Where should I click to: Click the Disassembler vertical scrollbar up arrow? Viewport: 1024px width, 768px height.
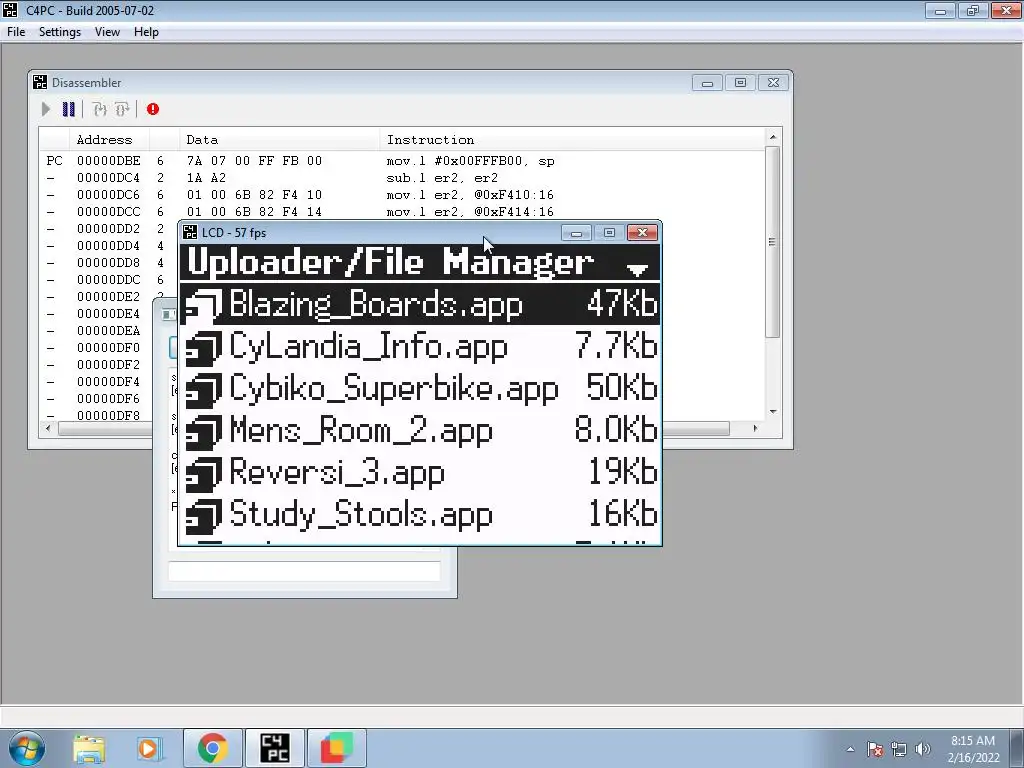[773, 136]
